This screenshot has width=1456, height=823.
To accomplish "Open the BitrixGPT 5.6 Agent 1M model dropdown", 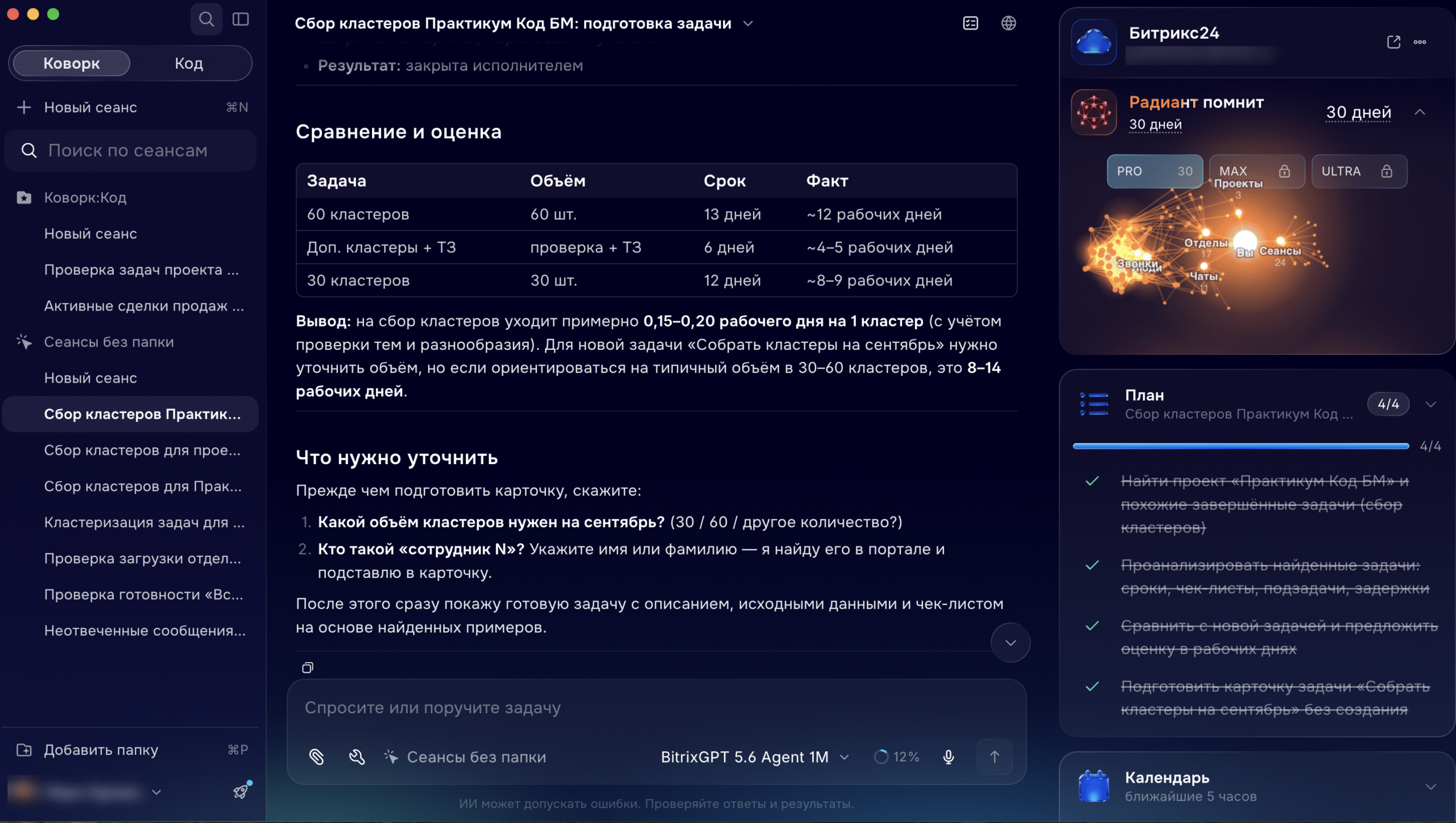I will [755, 756].
